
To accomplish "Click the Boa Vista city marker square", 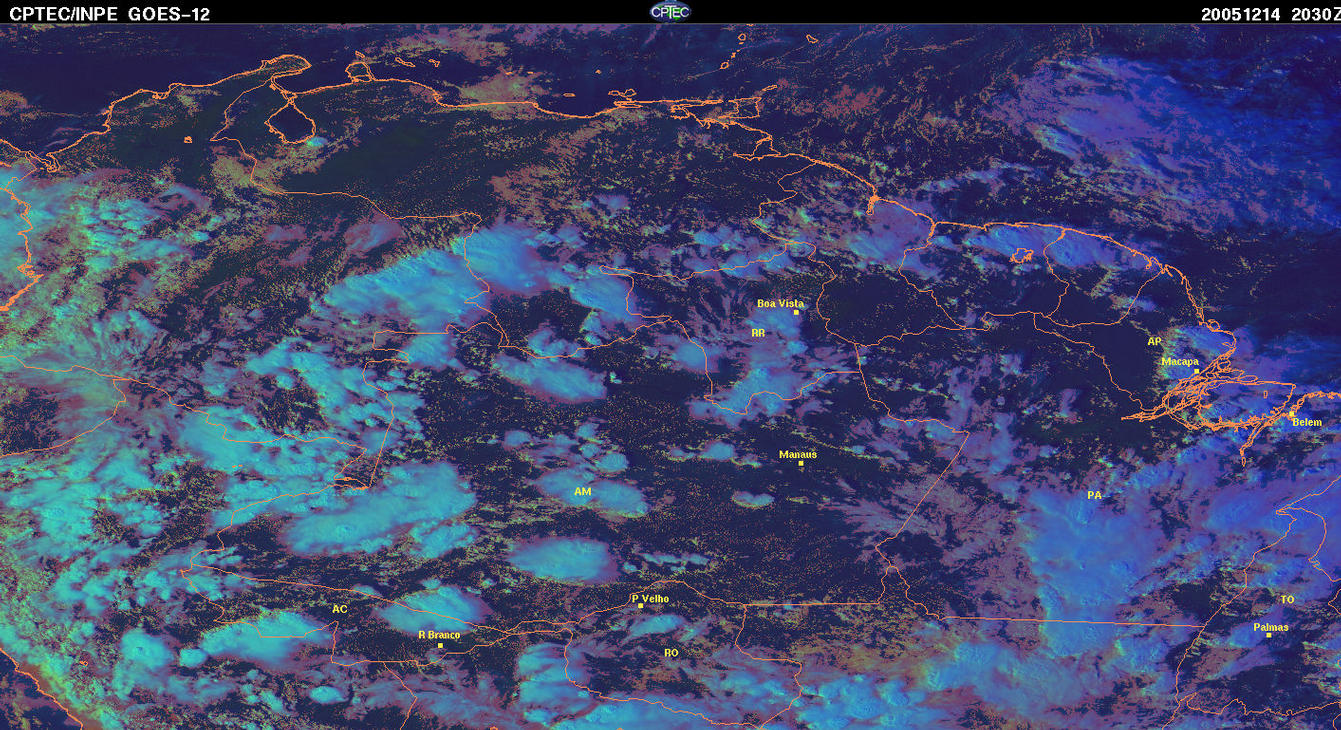I will [797, 312].
